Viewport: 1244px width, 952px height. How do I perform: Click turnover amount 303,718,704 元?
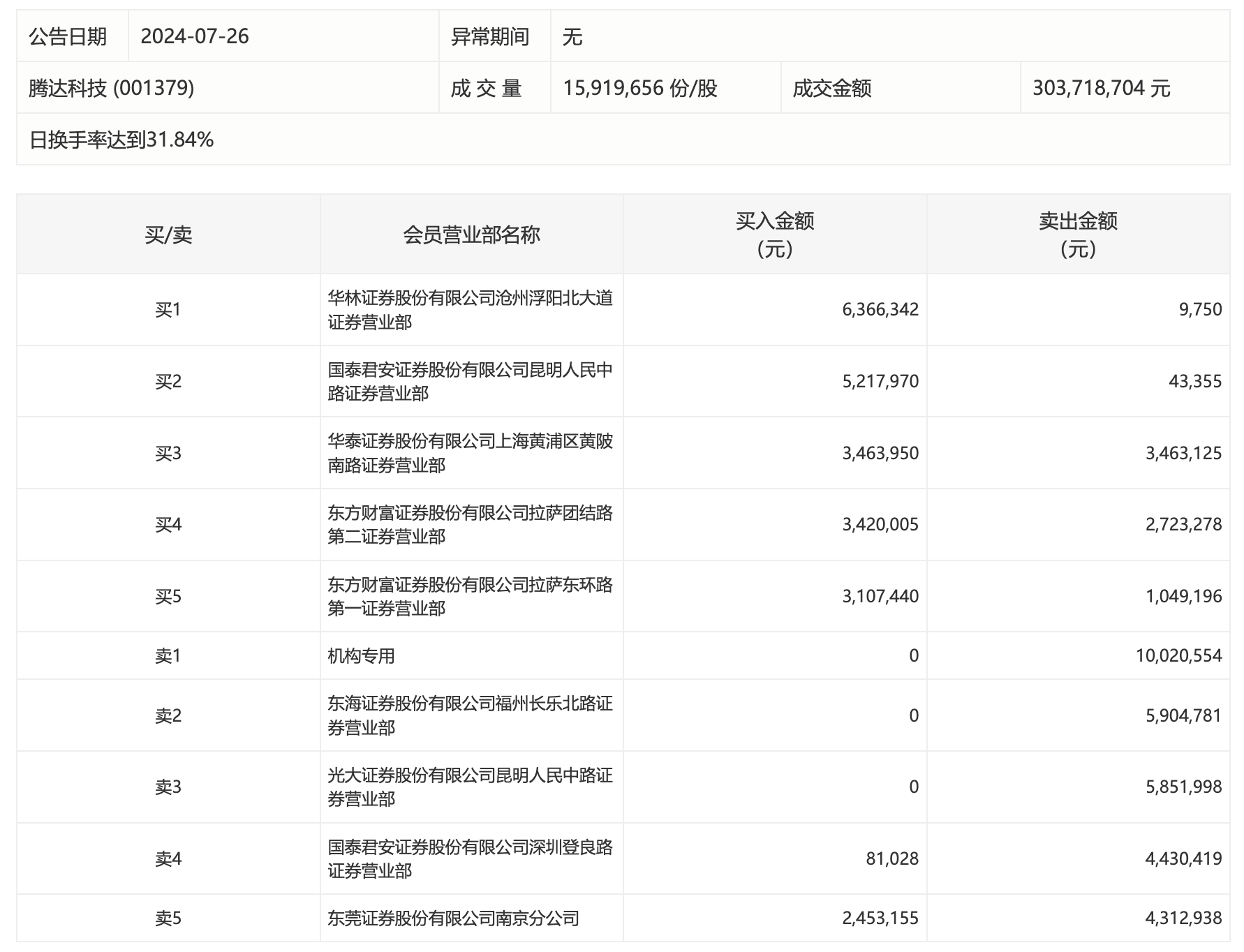pos(1101,88)
